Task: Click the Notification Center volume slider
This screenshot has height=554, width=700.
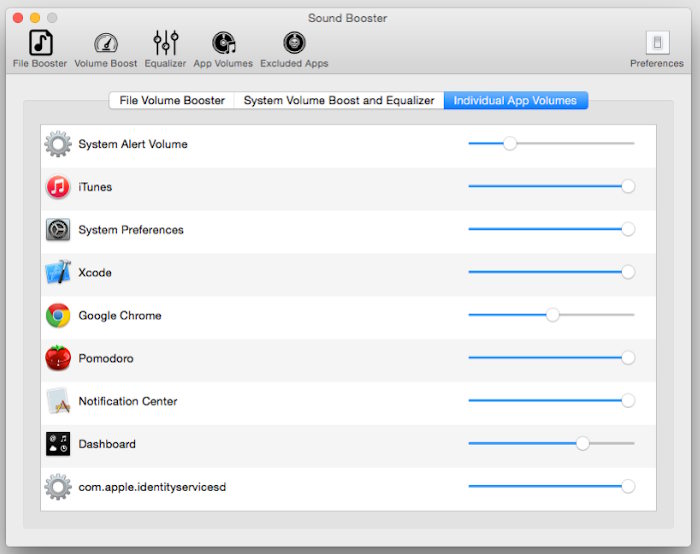Action: (552, 401)
